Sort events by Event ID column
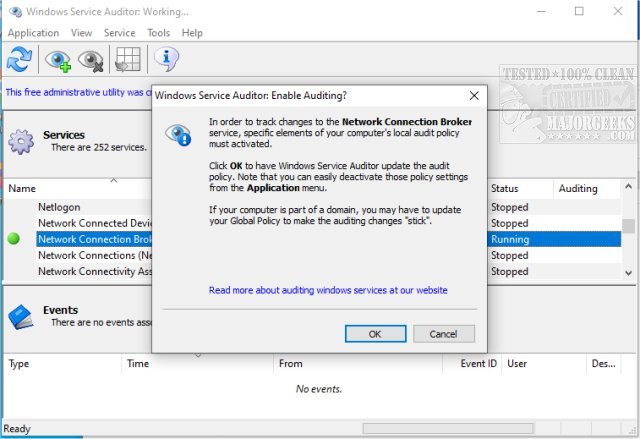The width and height of the screenshot is (640, 439). tap(472, 364)
